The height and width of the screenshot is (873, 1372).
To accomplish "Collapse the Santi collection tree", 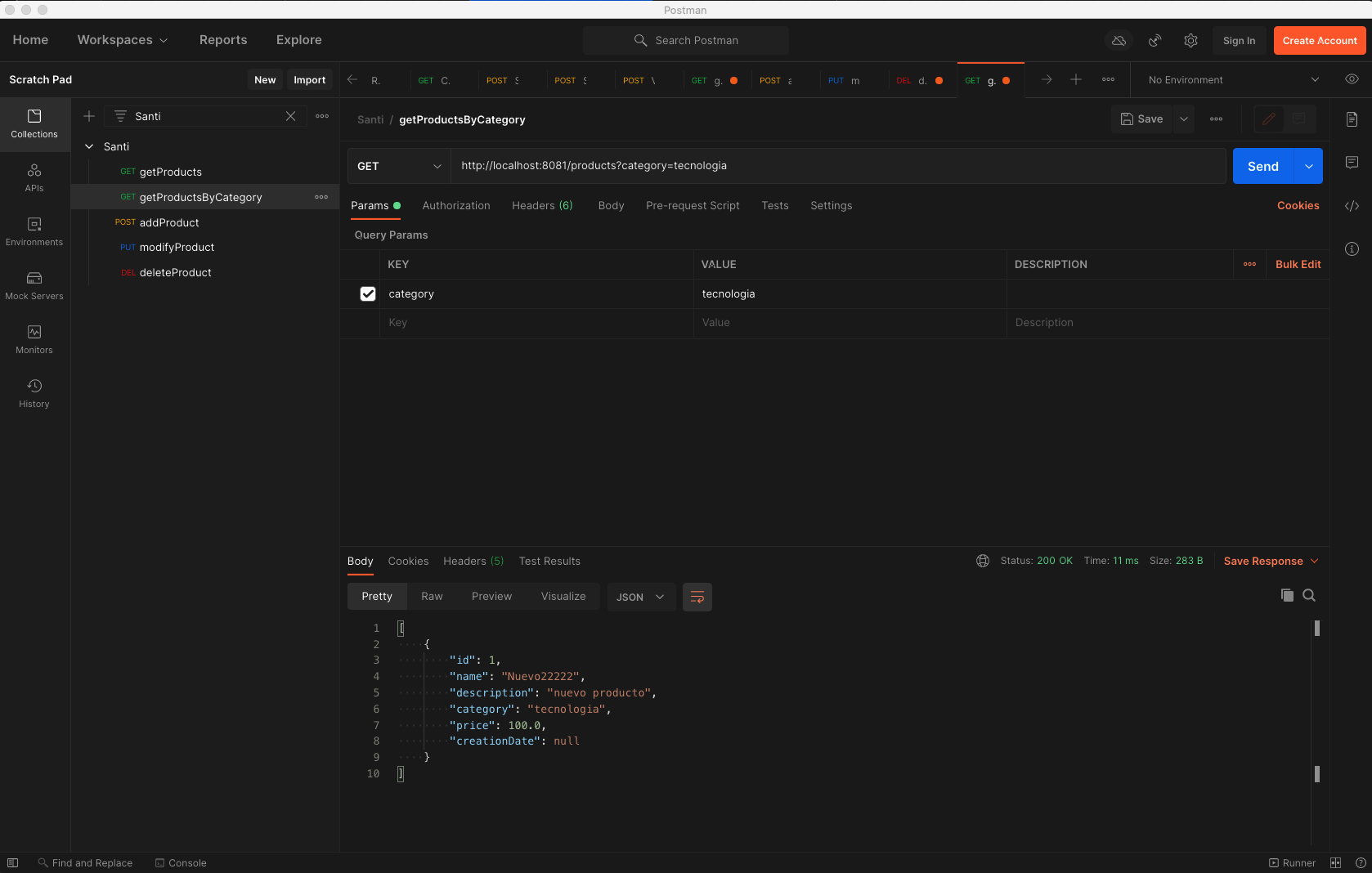I will (89, 147).
